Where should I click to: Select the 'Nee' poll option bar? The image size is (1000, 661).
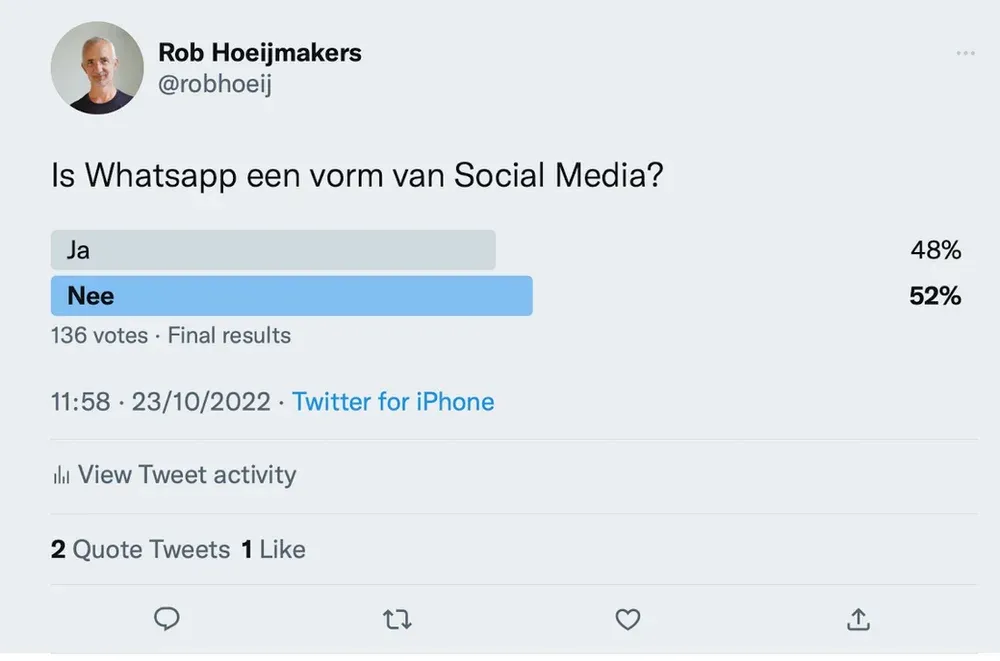[x=290, y=295]
